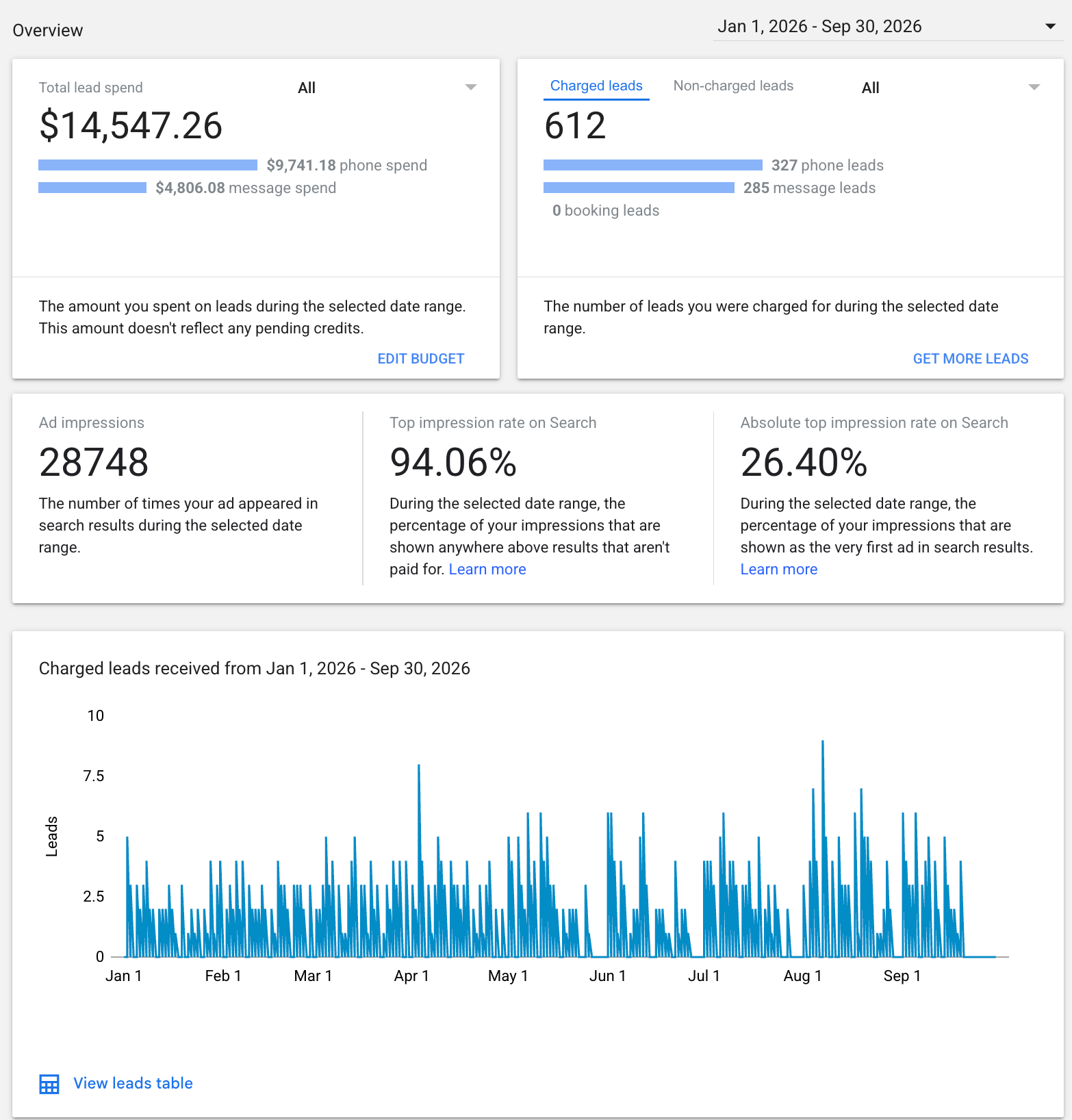Click the 7.5 y-axis value on chart

point(94,776)
